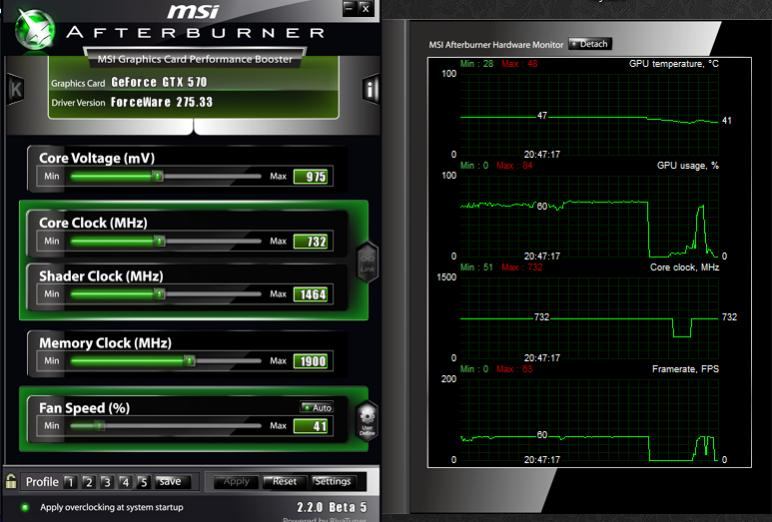
Task: Open the Kombustor K side button
Action: click(x=16, y=89)
